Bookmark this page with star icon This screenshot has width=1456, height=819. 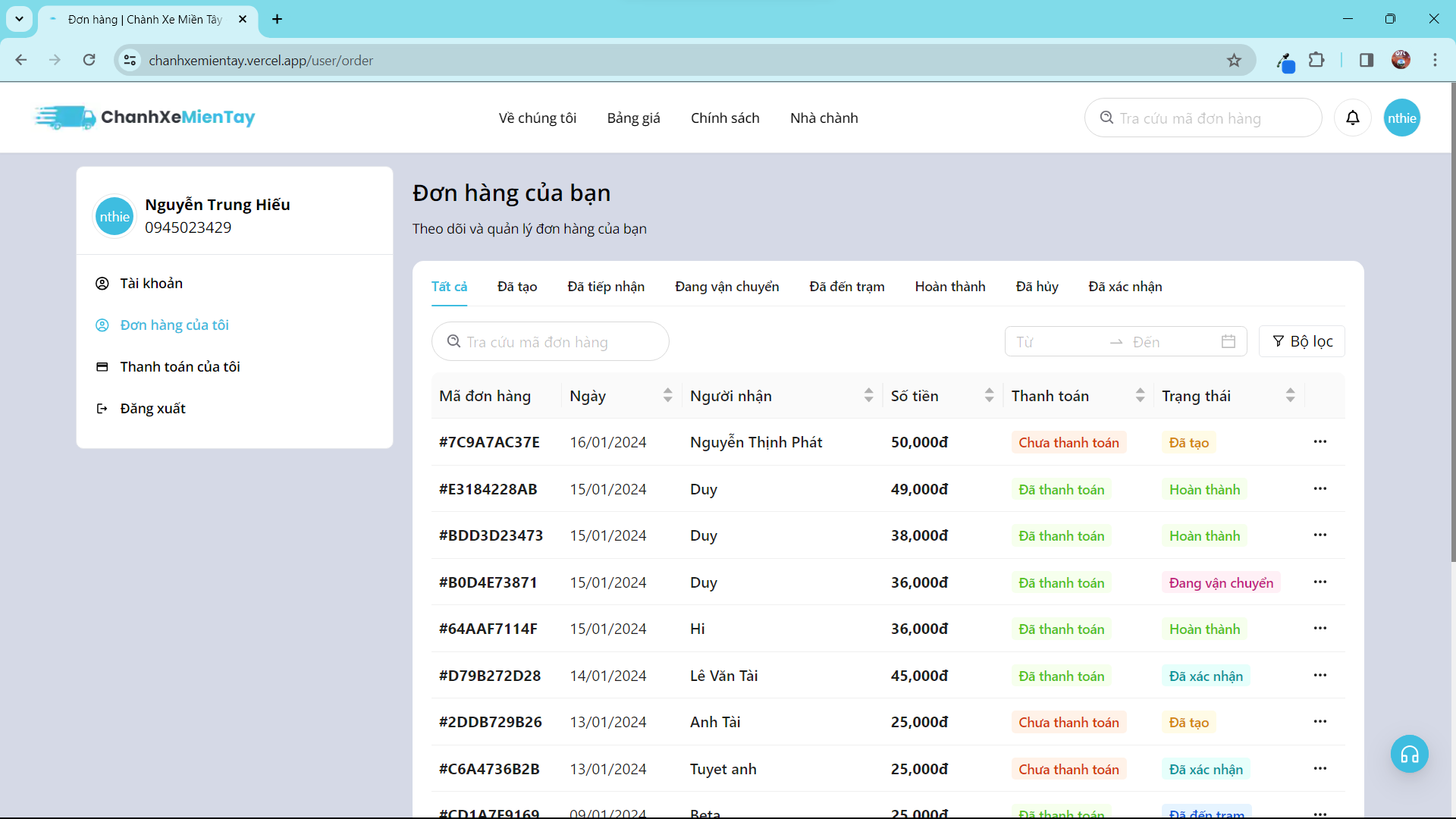click(1234, 61)
